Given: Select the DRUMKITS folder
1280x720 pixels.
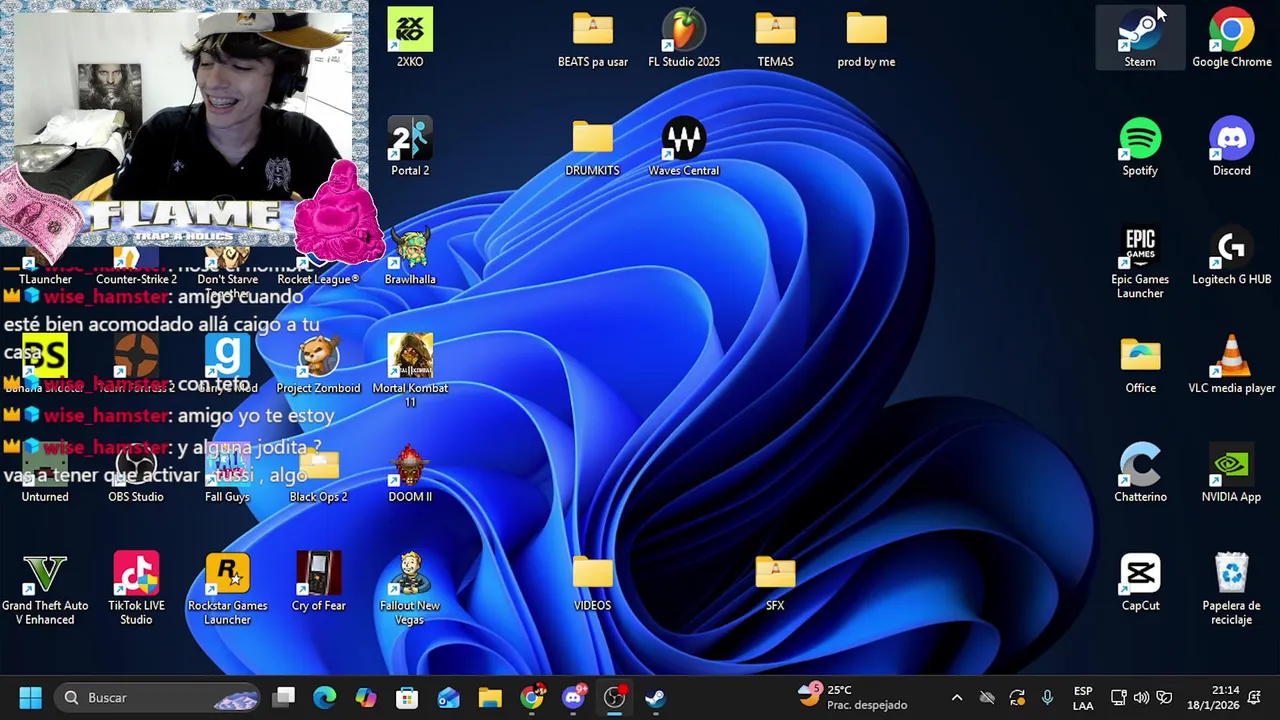Looking at the screenshot, I should (x=593, y=147).
